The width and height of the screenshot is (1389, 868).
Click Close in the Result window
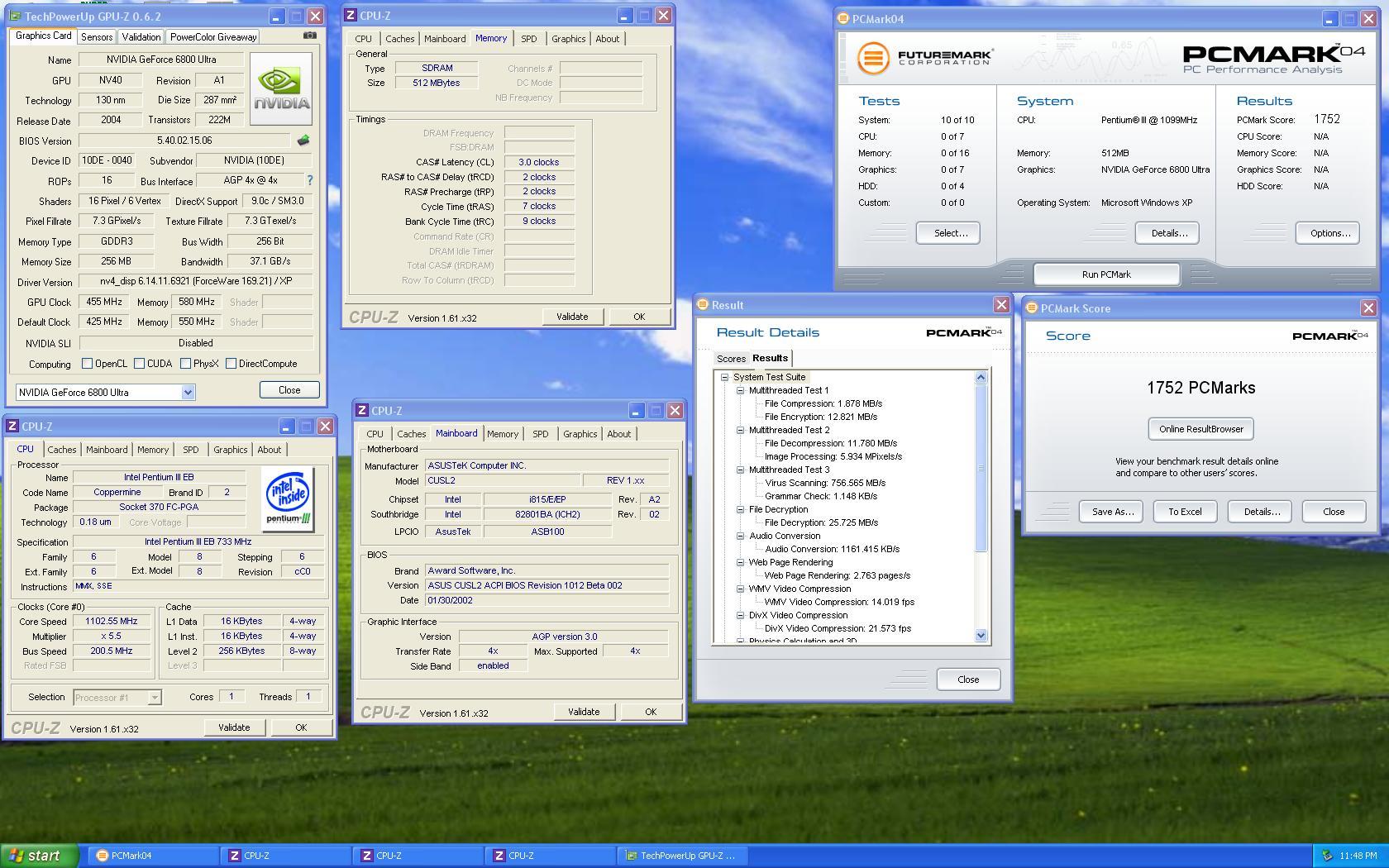tap(968, 680)
